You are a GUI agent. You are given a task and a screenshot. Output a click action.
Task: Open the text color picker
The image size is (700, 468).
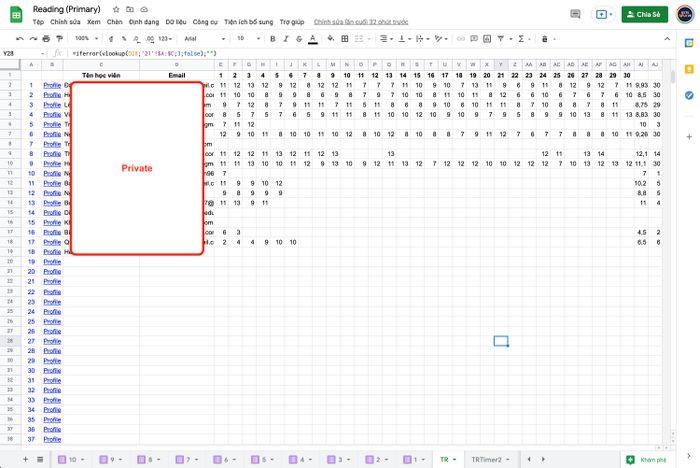click(313, 39)
